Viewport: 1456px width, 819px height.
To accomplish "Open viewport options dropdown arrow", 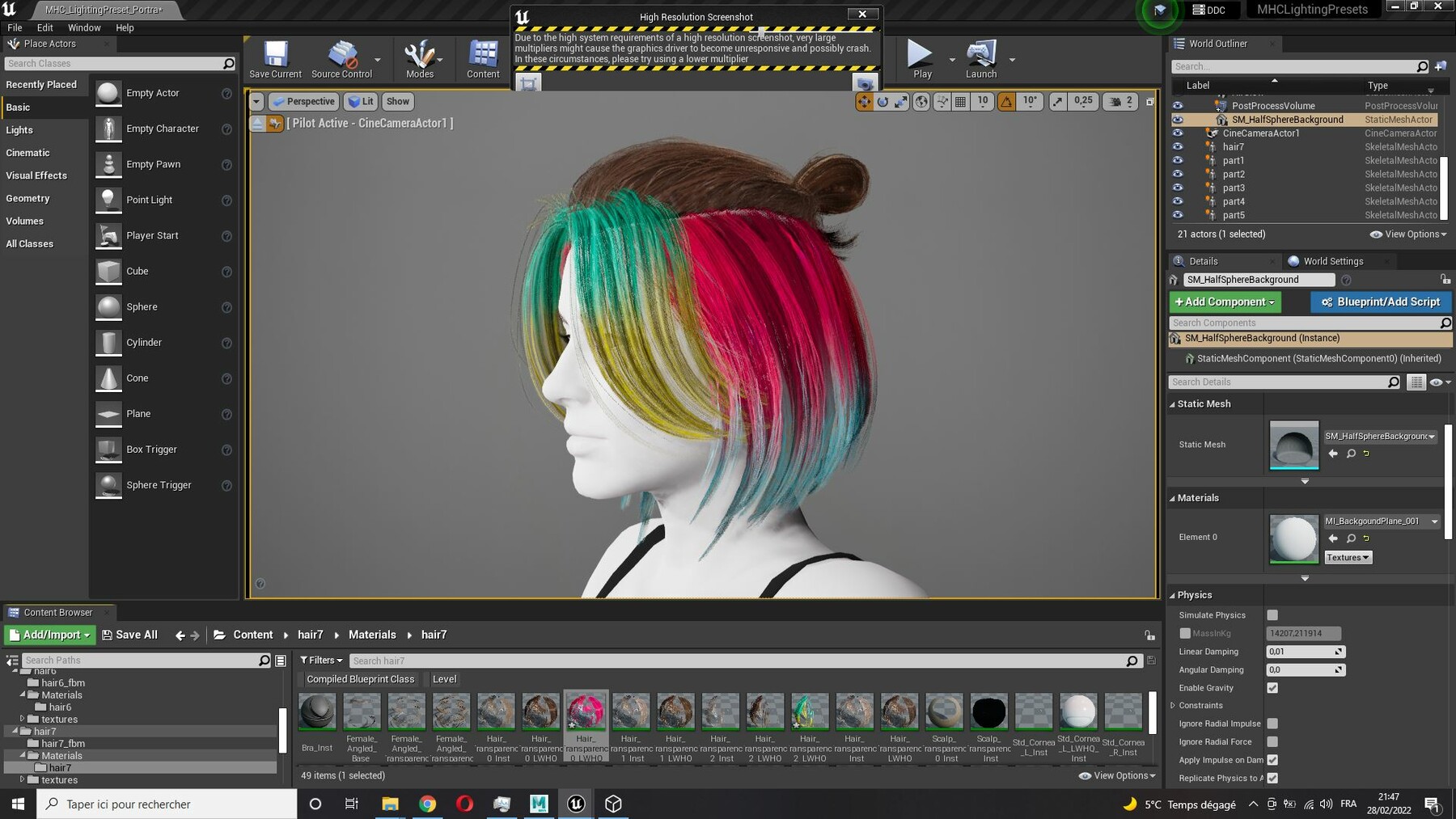I will click(256, 101).
